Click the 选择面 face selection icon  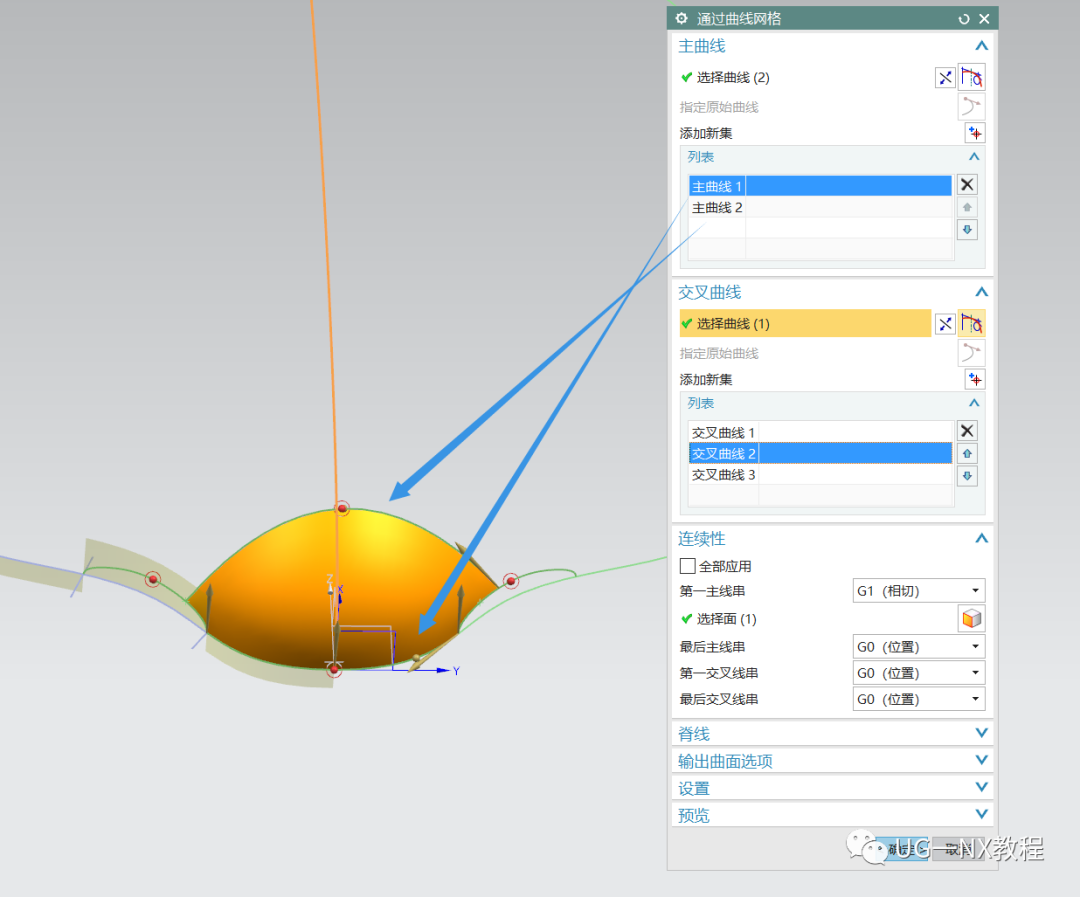click(971, 618)
